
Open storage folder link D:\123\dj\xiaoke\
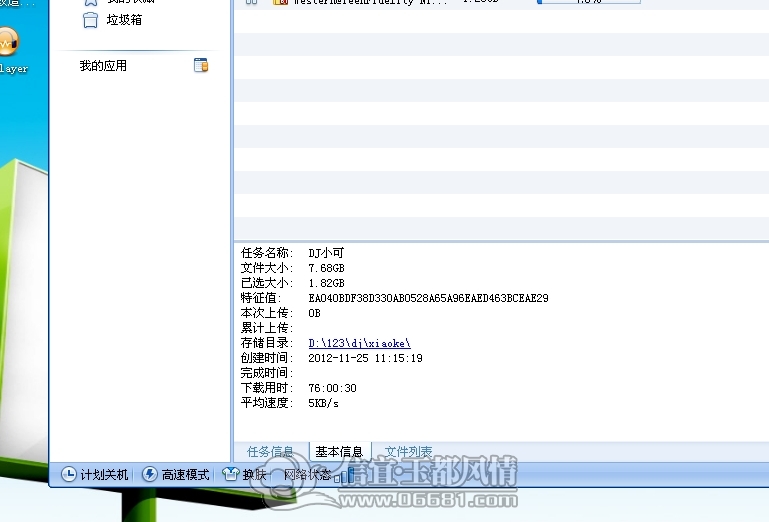(x=359, y=343)
